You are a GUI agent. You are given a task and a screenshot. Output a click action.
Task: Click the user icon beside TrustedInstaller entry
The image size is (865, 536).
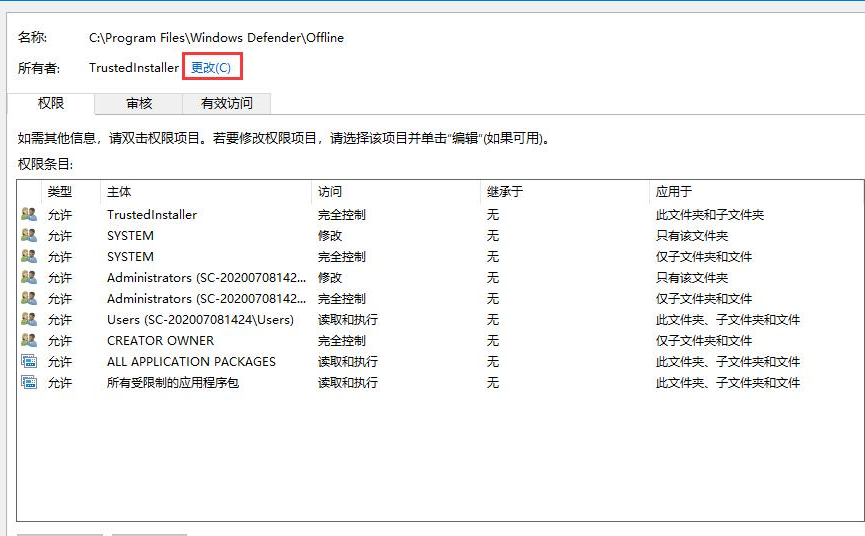28,215
